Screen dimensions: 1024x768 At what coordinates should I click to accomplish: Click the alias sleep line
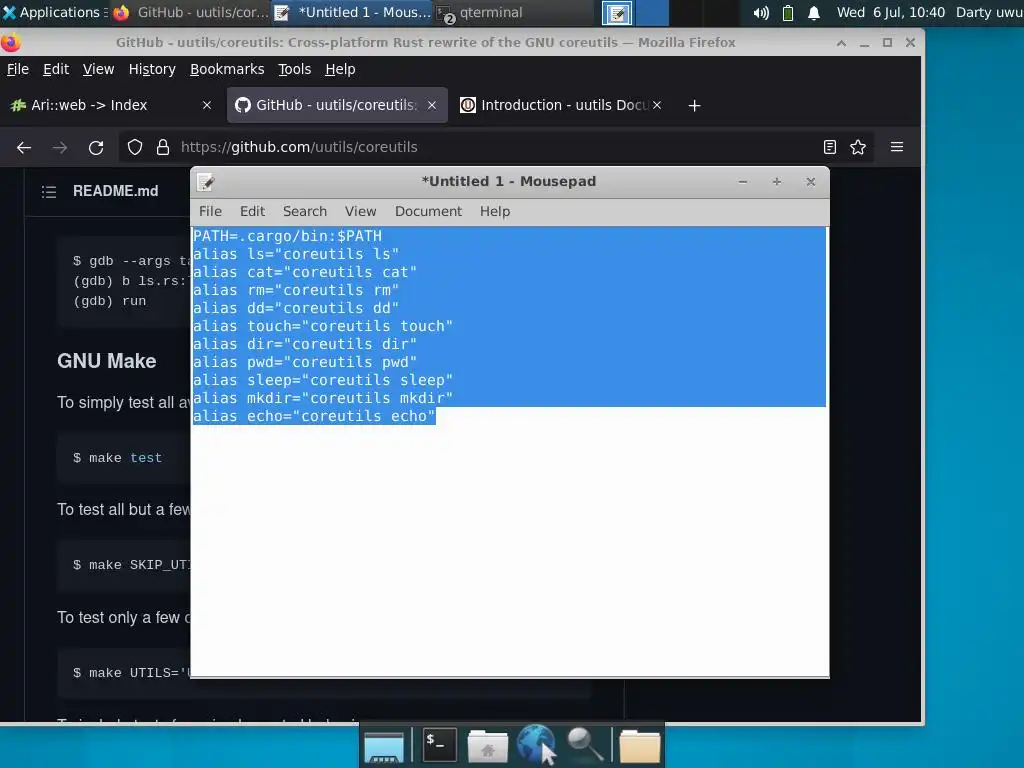323,380
